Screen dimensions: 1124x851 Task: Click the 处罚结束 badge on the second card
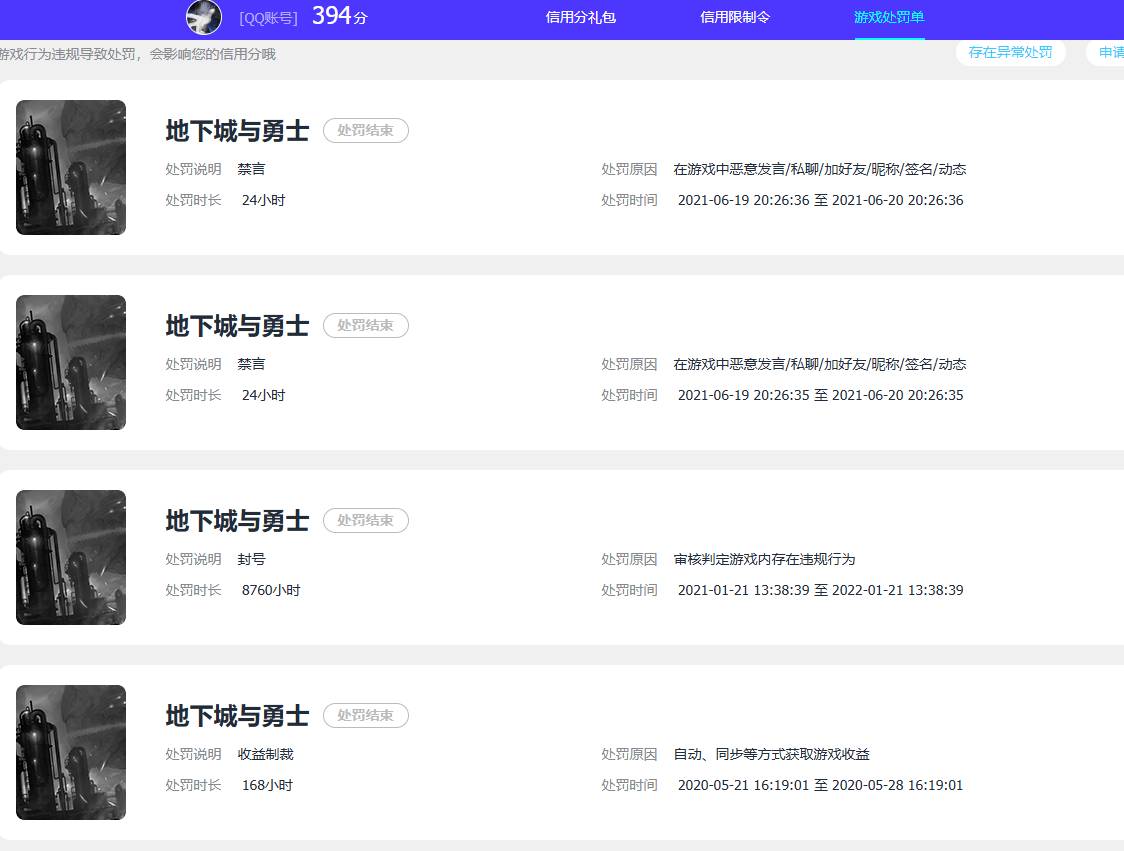(366, 325)
